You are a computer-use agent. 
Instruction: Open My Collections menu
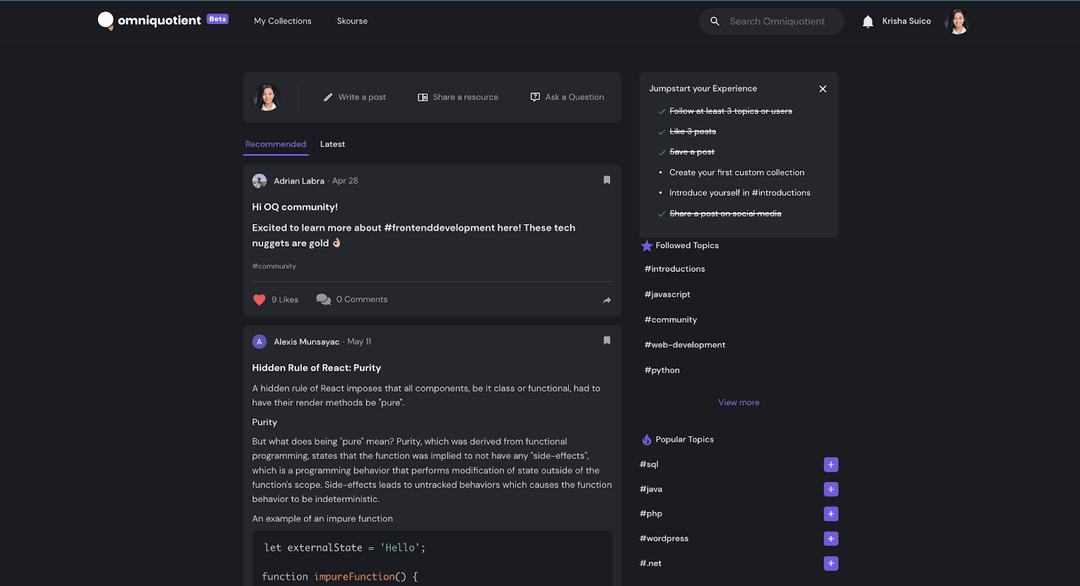pos(282,21)
